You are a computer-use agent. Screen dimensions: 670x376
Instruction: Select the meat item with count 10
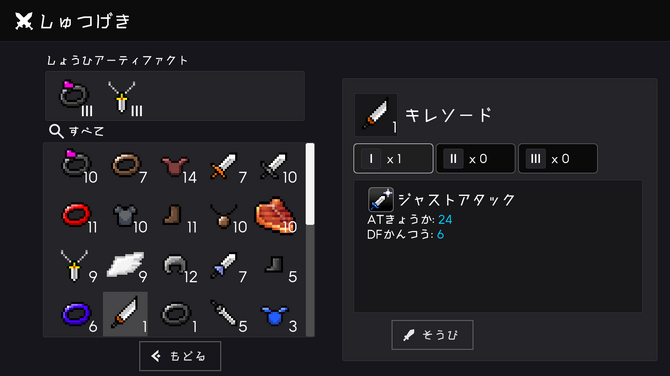(x=275, y=214)
